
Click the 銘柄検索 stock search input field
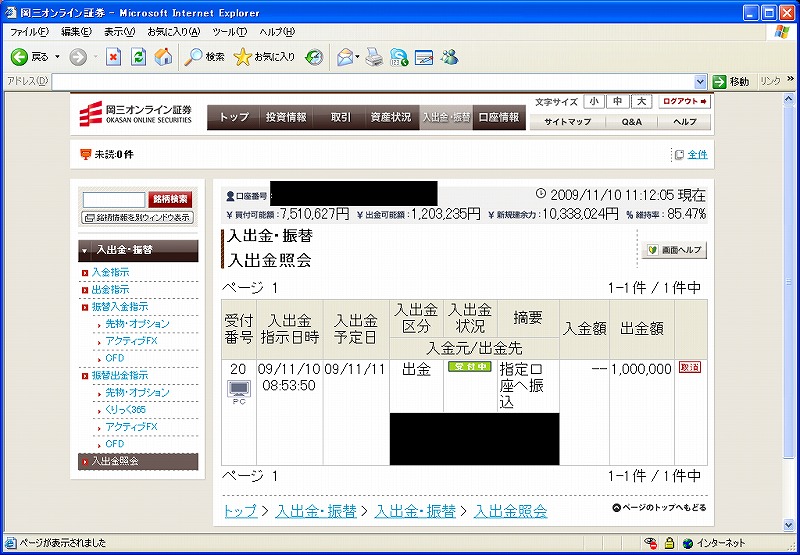(113, 200)
